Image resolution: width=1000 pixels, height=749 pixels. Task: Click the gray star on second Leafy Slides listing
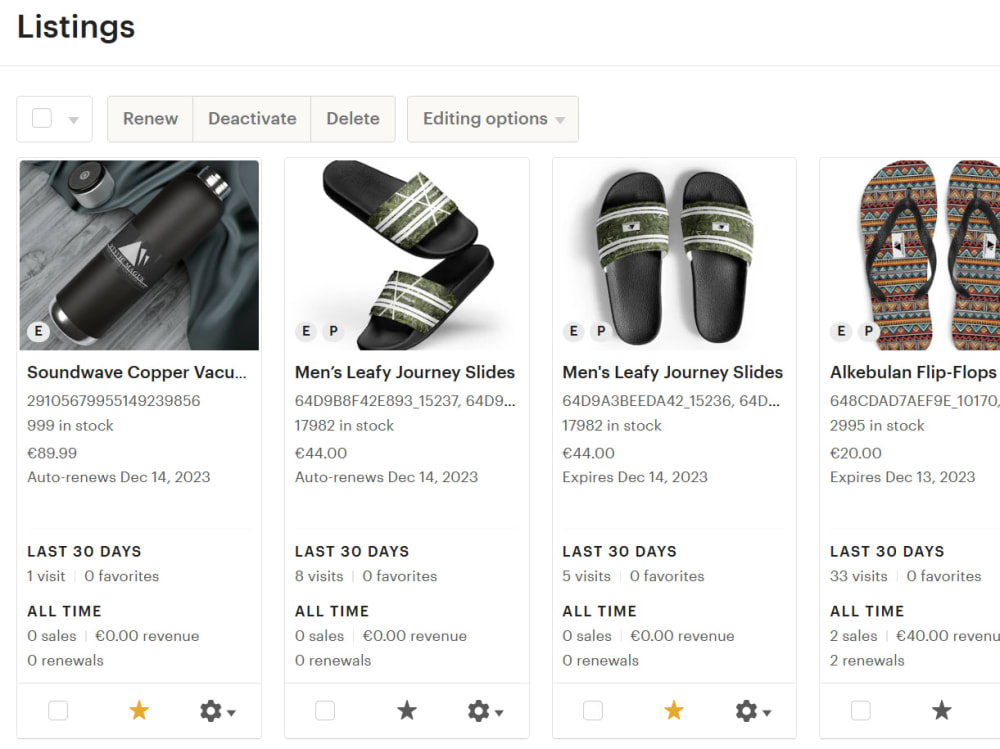(x=407, y=710)
